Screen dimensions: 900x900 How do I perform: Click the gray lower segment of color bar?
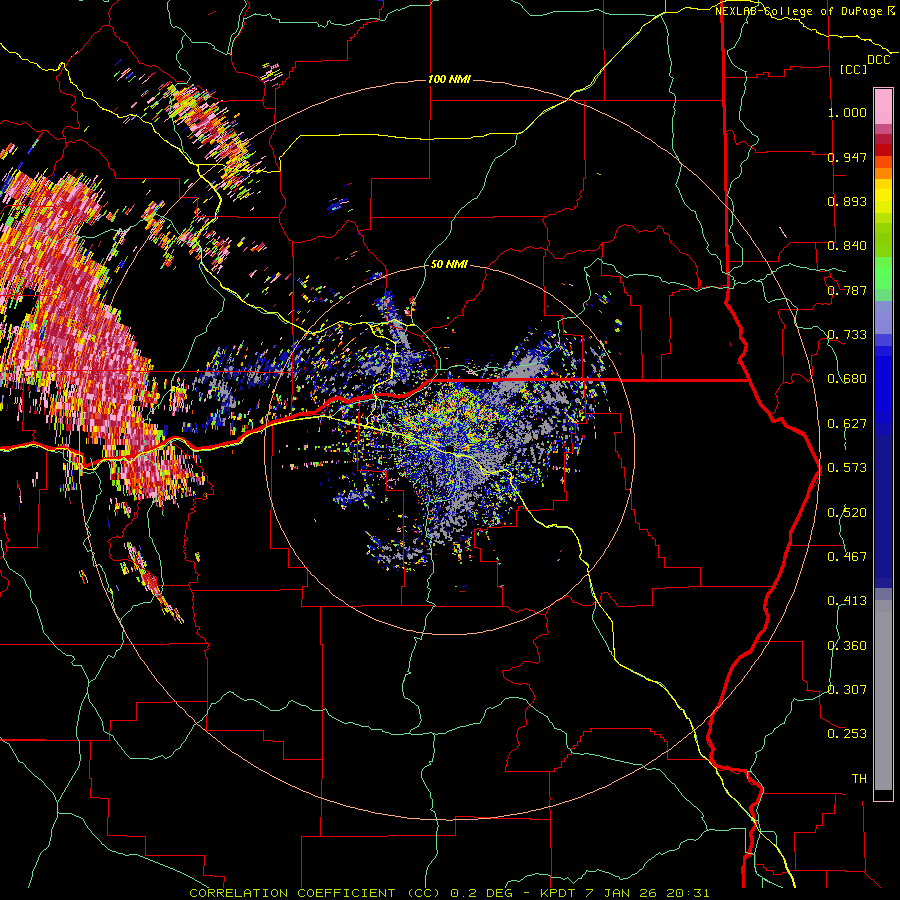click(883, 695)
